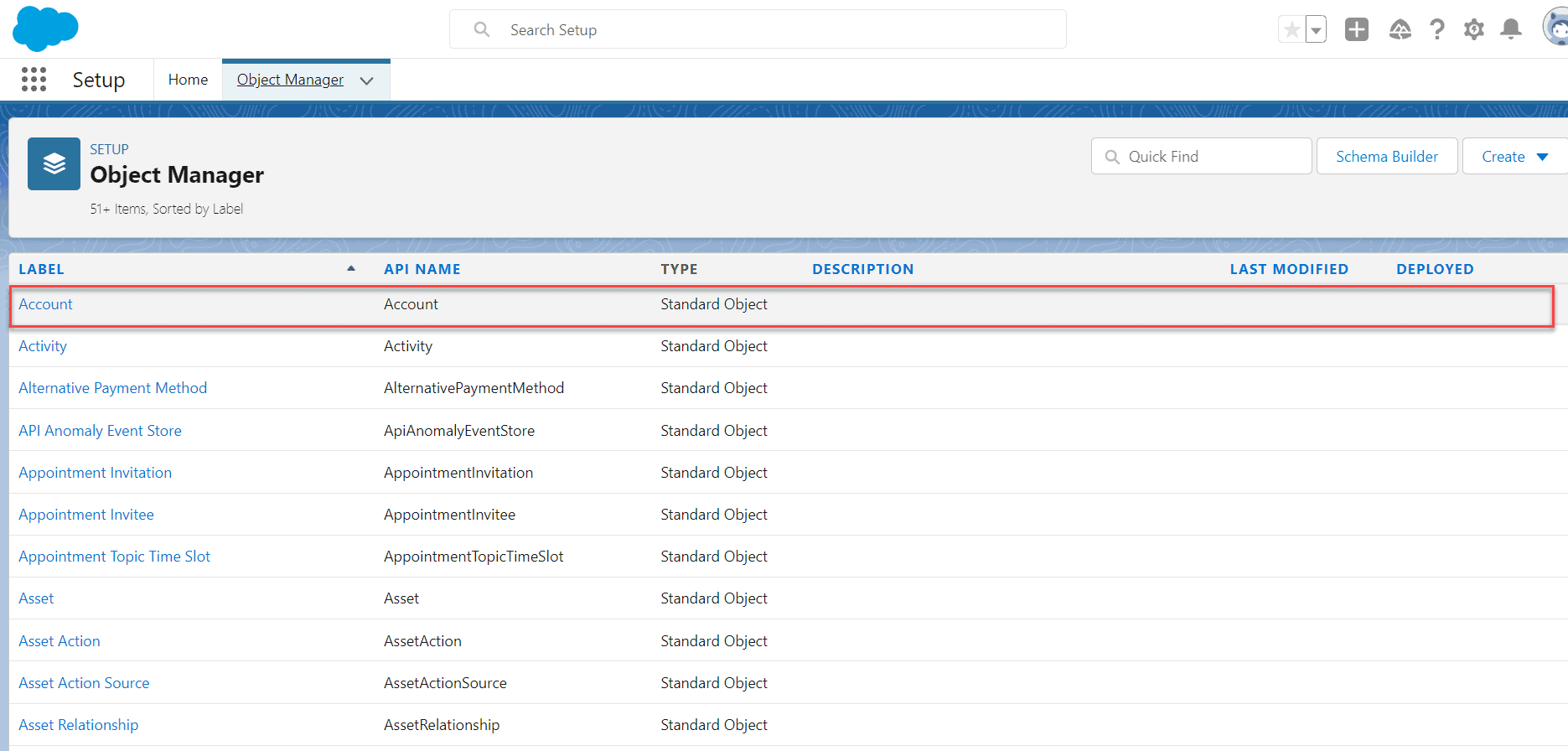The height and width of the screenshot is (751, 1568).
Task: Open the Trailhead guidance icon
Action: (x=1400, y=29)
